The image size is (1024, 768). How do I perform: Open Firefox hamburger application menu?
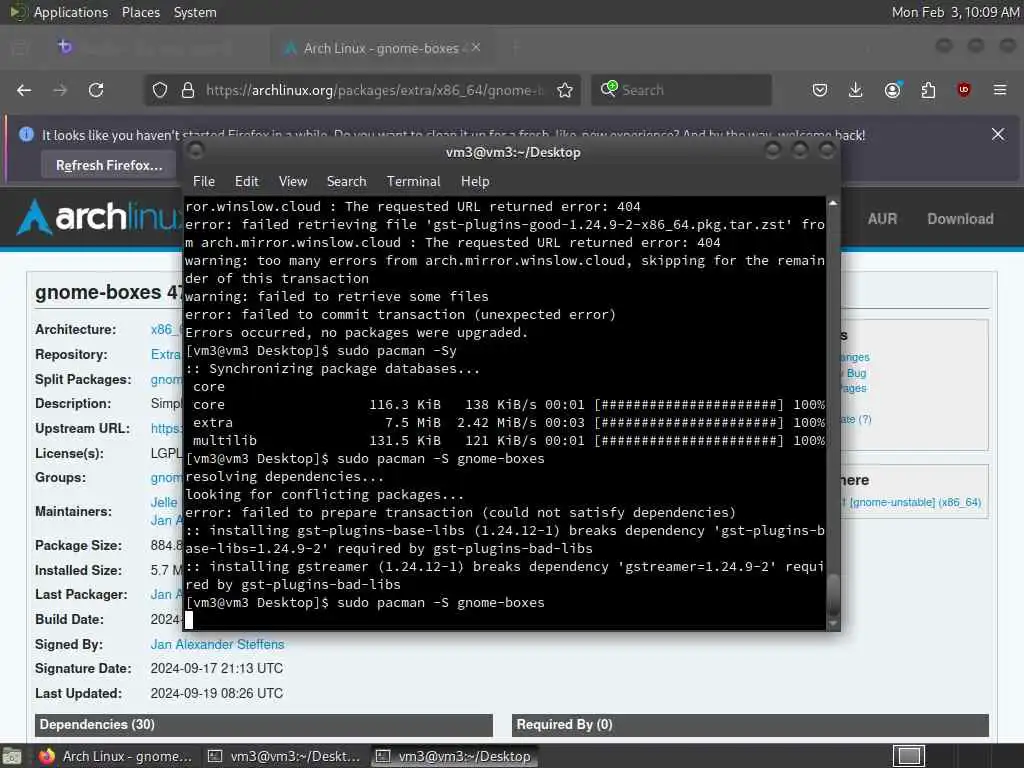click(1000, 90)
